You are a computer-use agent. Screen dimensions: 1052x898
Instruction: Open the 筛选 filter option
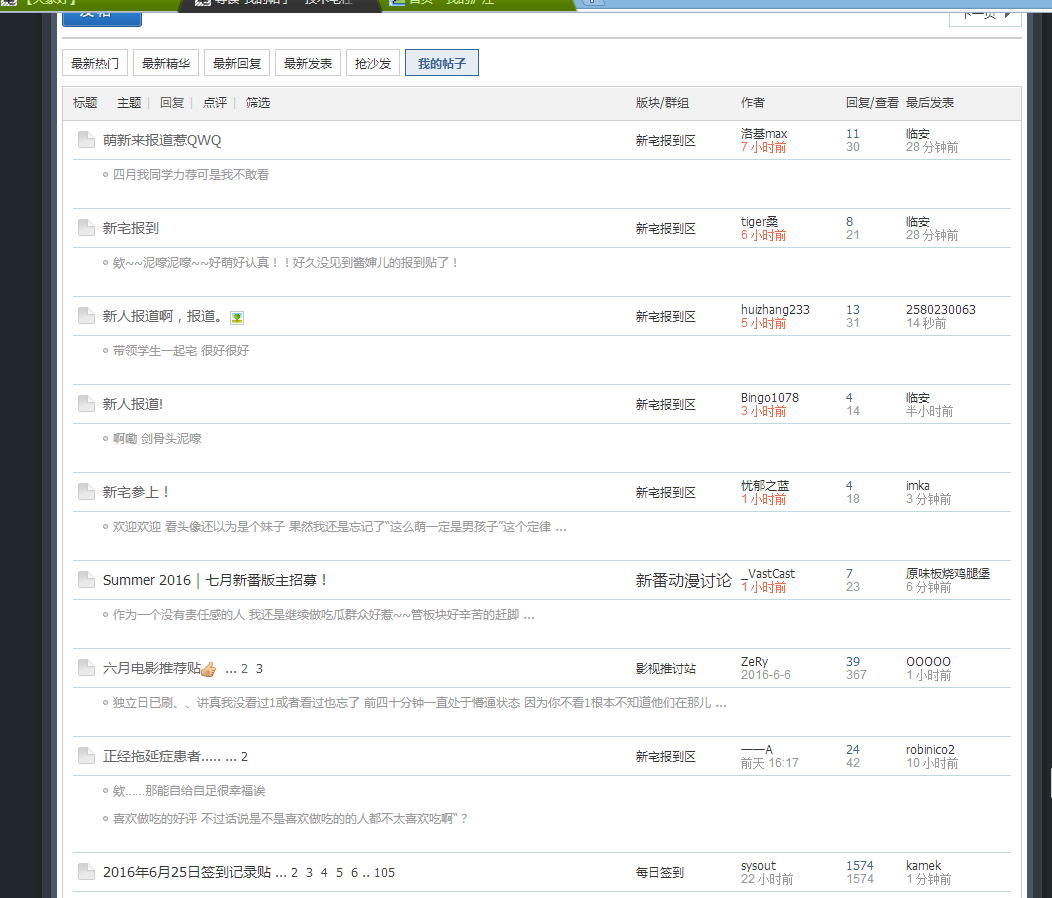pos(258,103)
